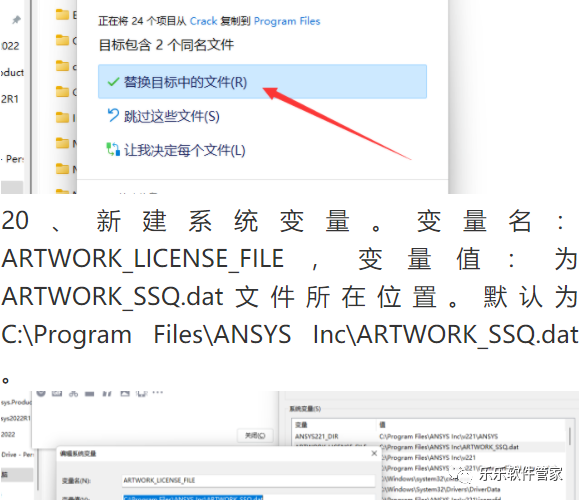
Task: Click the 变量名 field containing ARTWORK_LICENSE_FILE
Action: (248, 480)
